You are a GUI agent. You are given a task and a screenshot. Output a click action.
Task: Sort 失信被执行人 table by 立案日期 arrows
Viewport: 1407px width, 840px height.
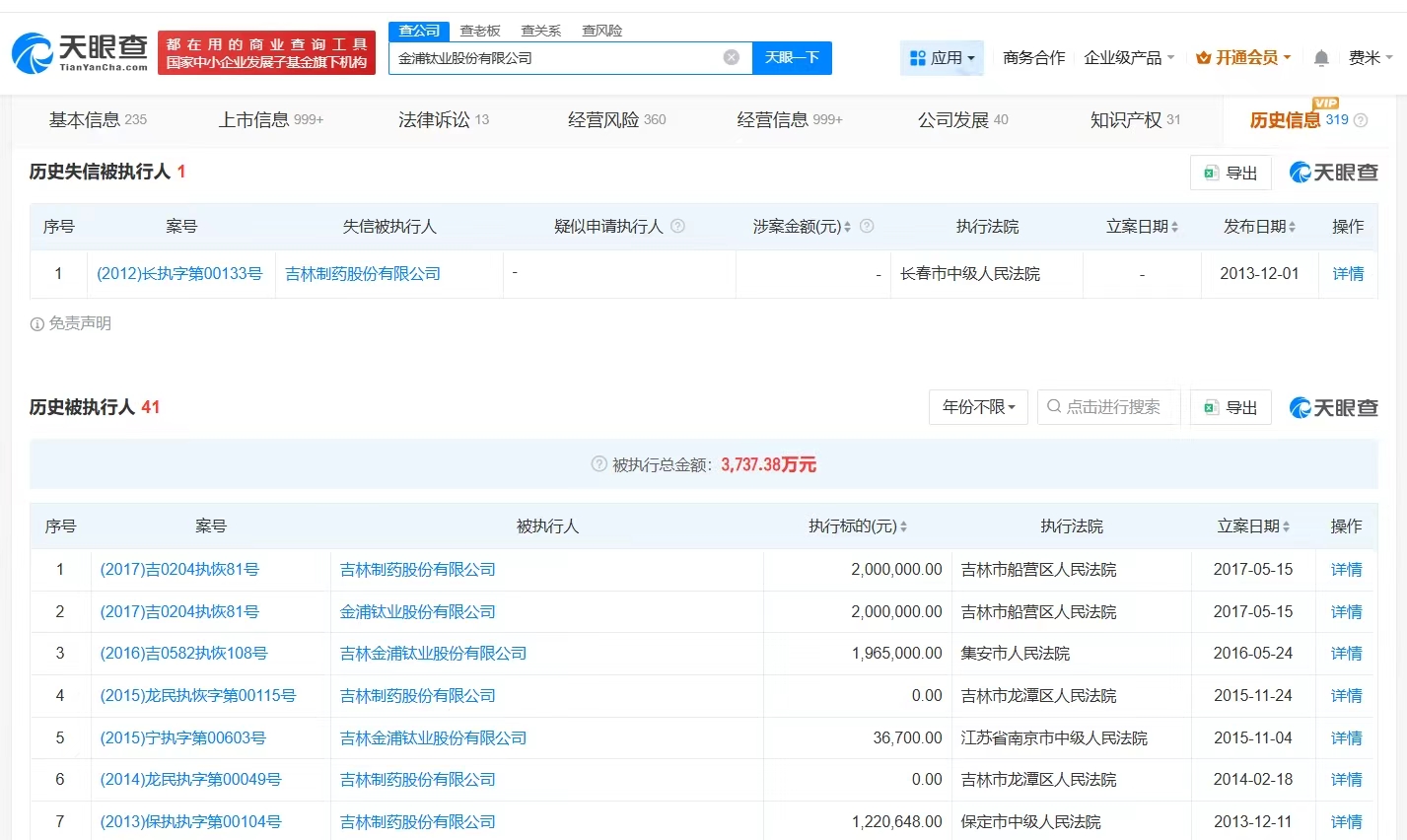tap(1174, 227)
